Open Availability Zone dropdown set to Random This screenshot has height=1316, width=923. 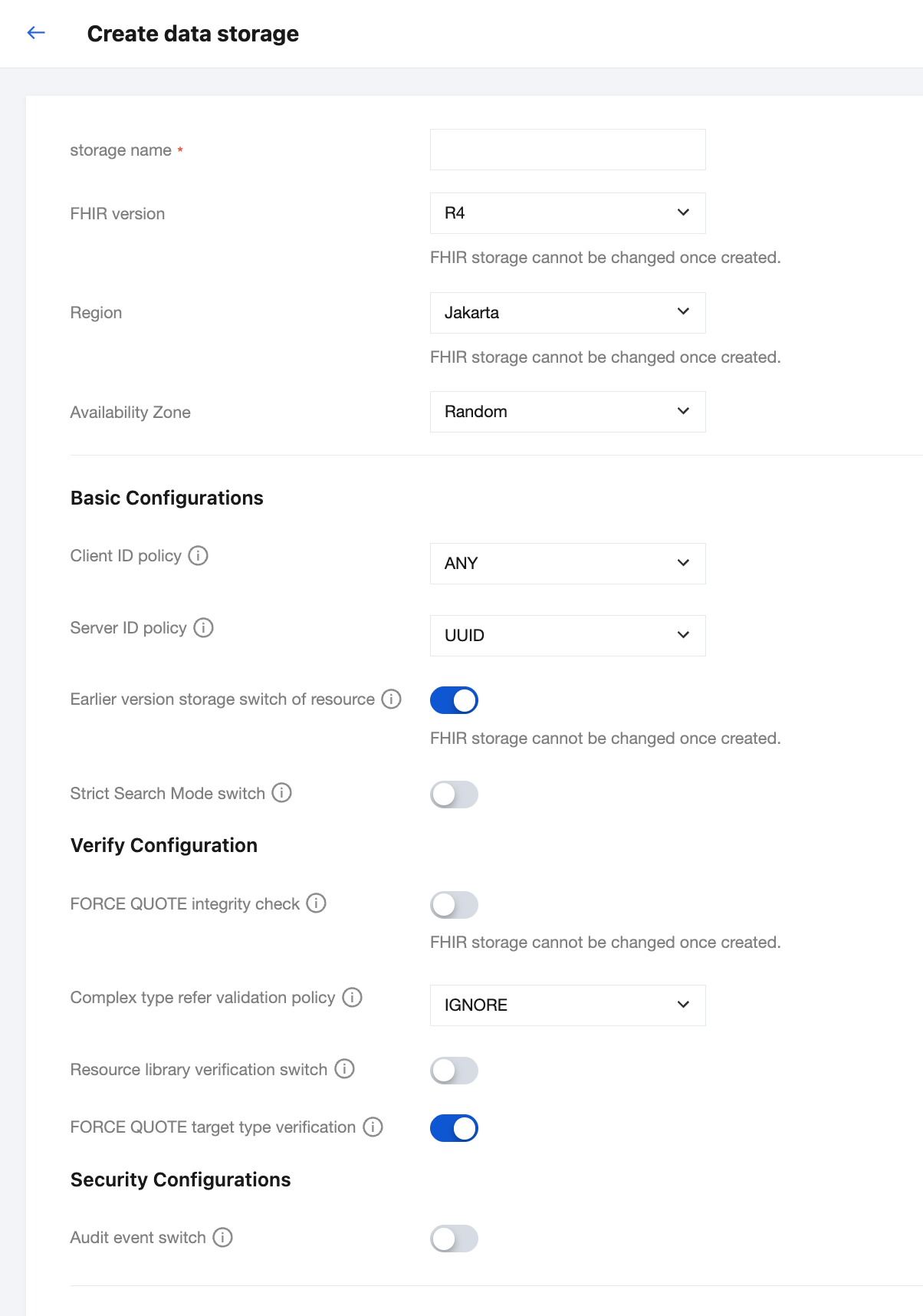[x=567, y=412]
